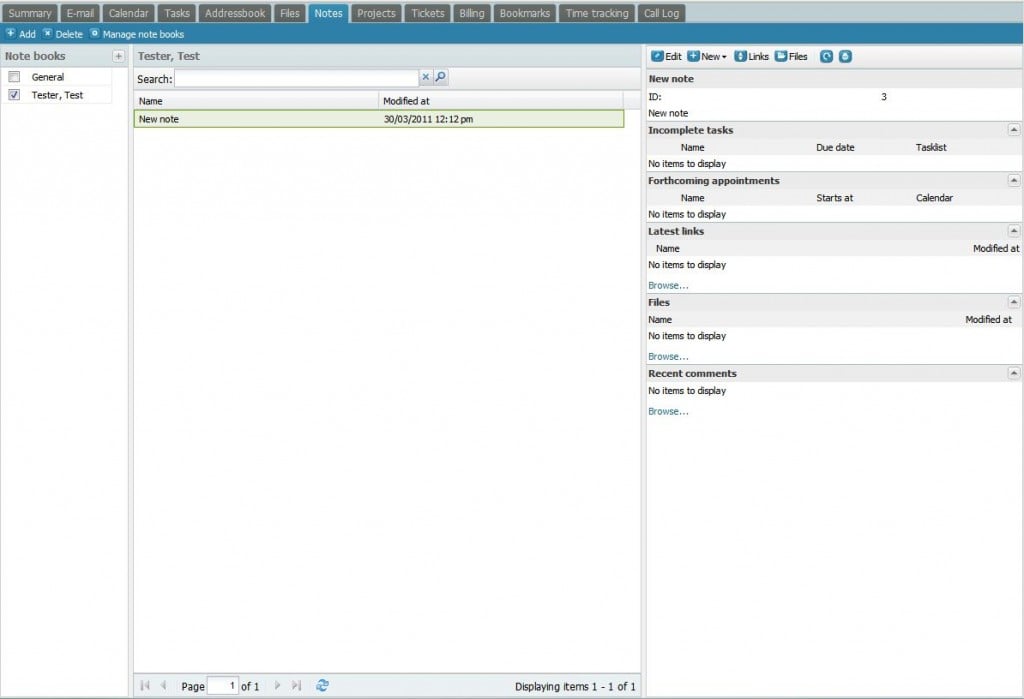Collapse the Incomplete tasks section

1014,130
